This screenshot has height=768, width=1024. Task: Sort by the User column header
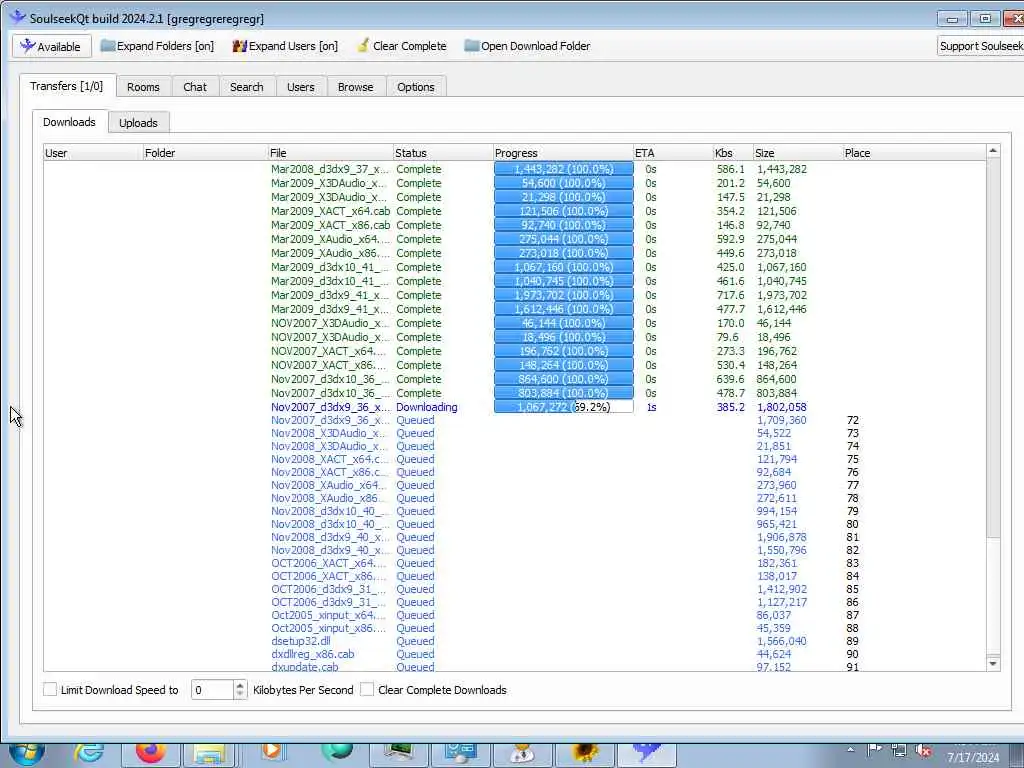point(93,153)
